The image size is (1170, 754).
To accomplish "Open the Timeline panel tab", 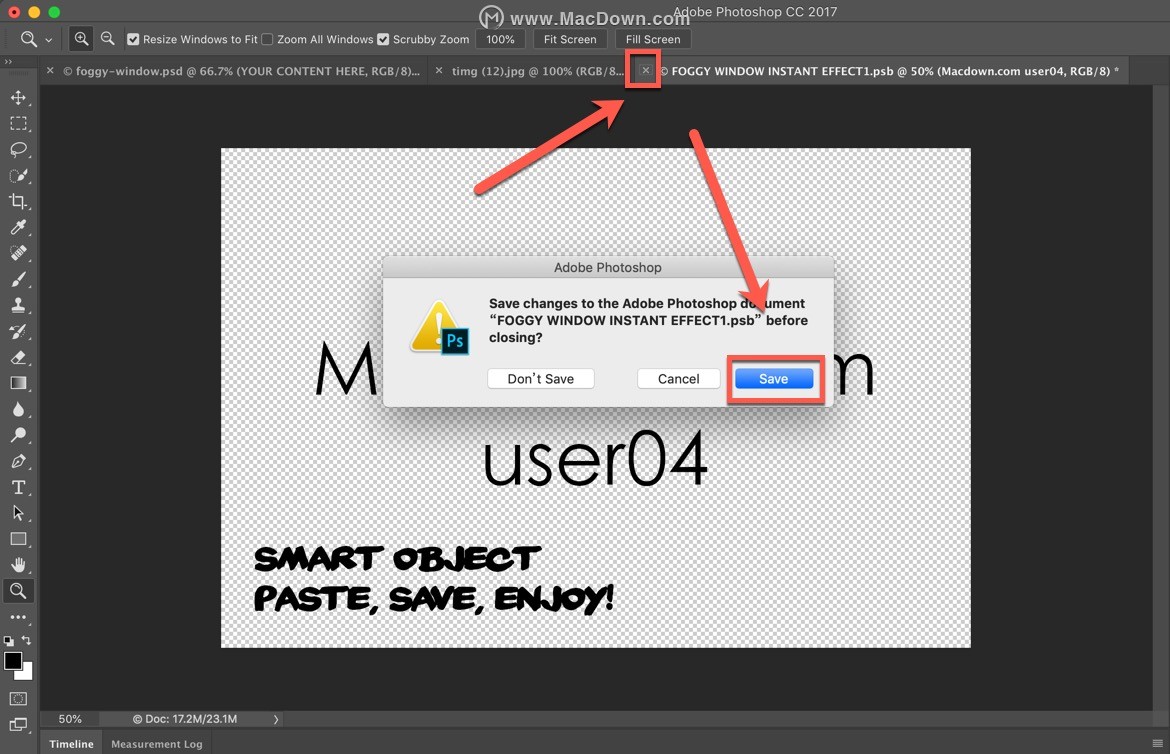I will click(72, 744).
